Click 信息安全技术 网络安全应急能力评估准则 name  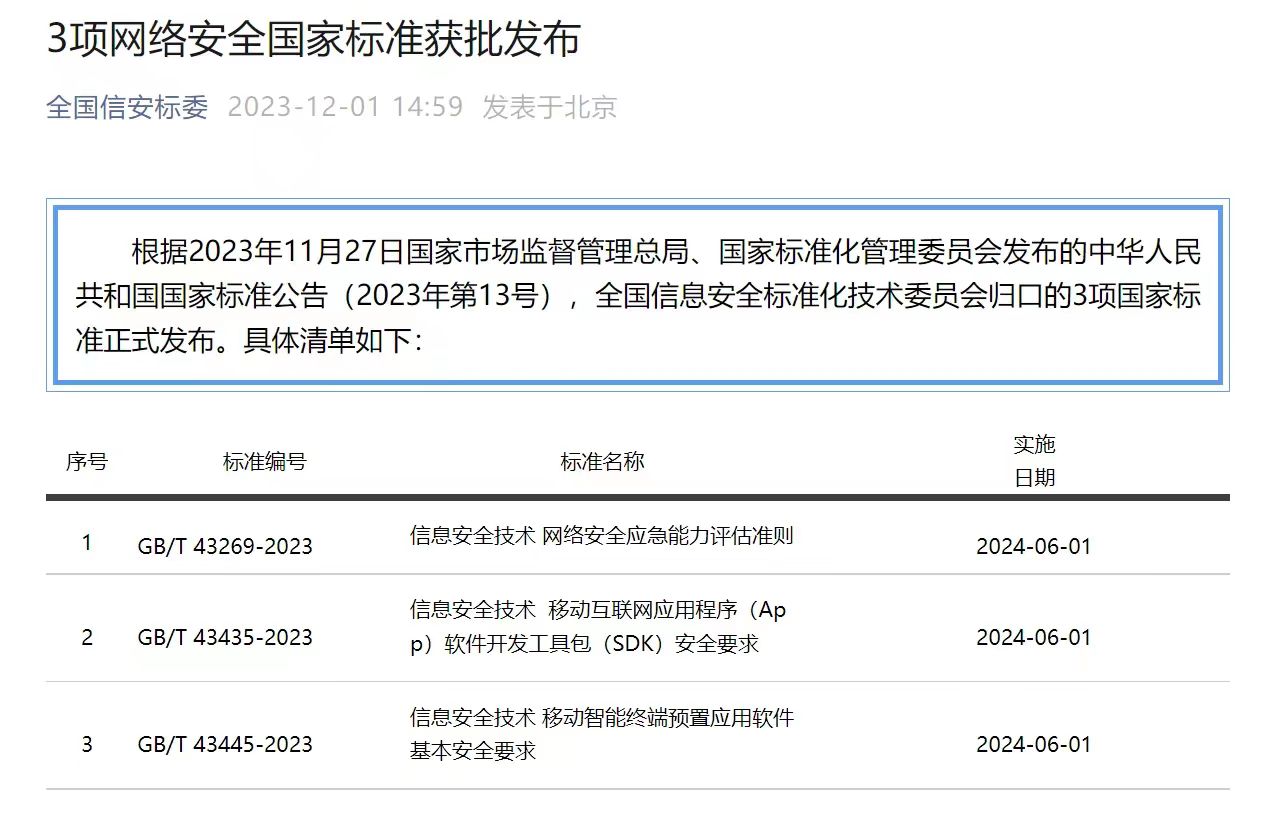pos(601,536)
